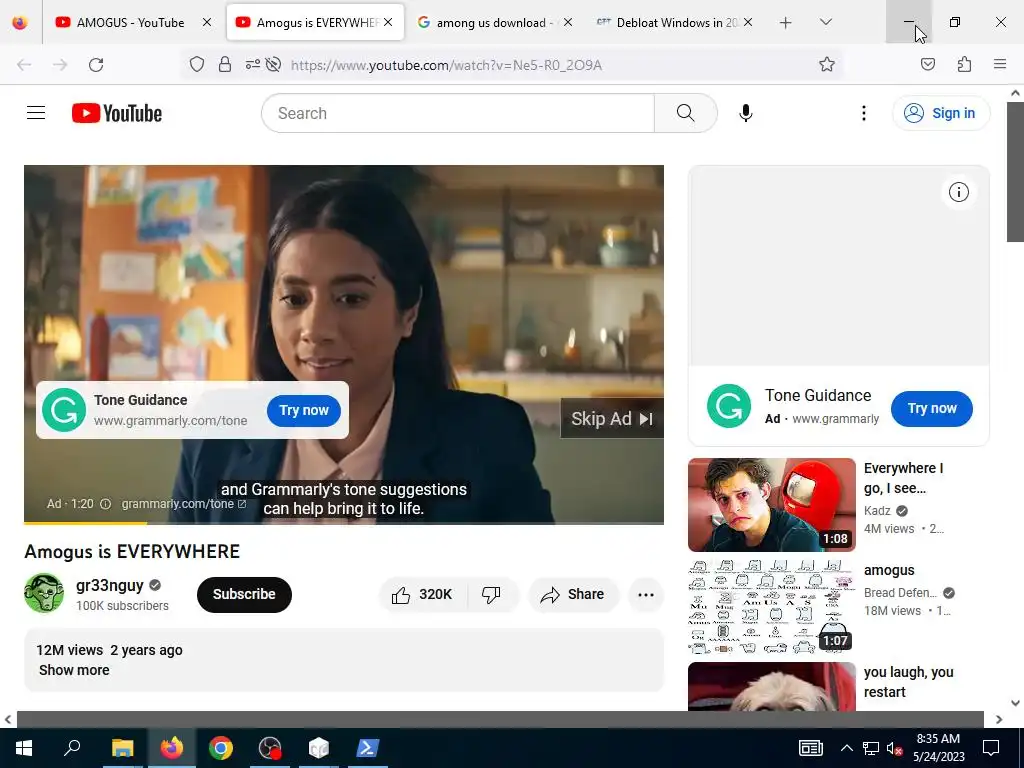Click the autoplay blocked icon in address bar
1024x768 pixels.
[273, 64]
